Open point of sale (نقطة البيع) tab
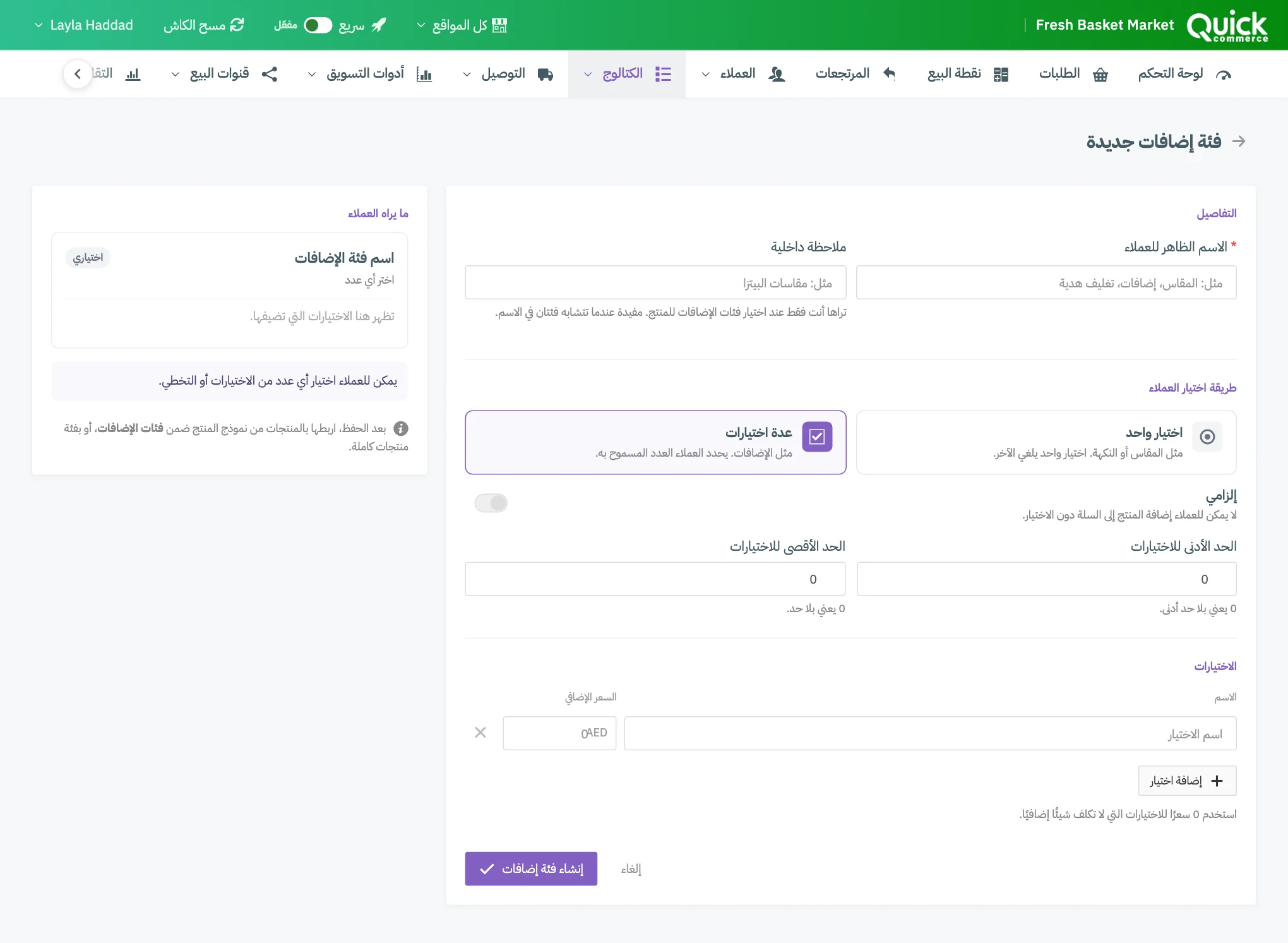Image resolution: width=1288 pixels, height=943 pixels. click(968, 75)
